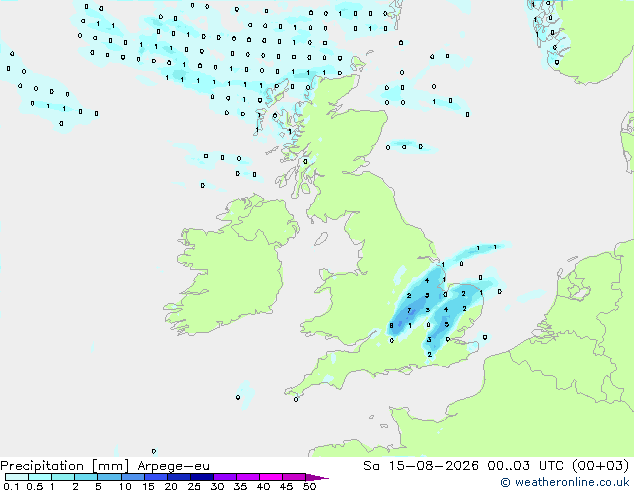Click the "20" legend scale label

coord(171,486)
